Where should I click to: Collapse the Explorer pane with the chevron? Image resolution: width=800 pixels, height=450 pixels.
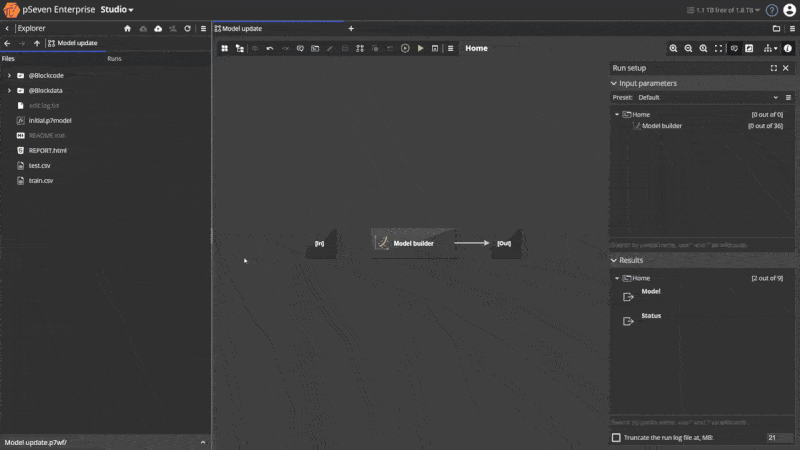[7, 29]
